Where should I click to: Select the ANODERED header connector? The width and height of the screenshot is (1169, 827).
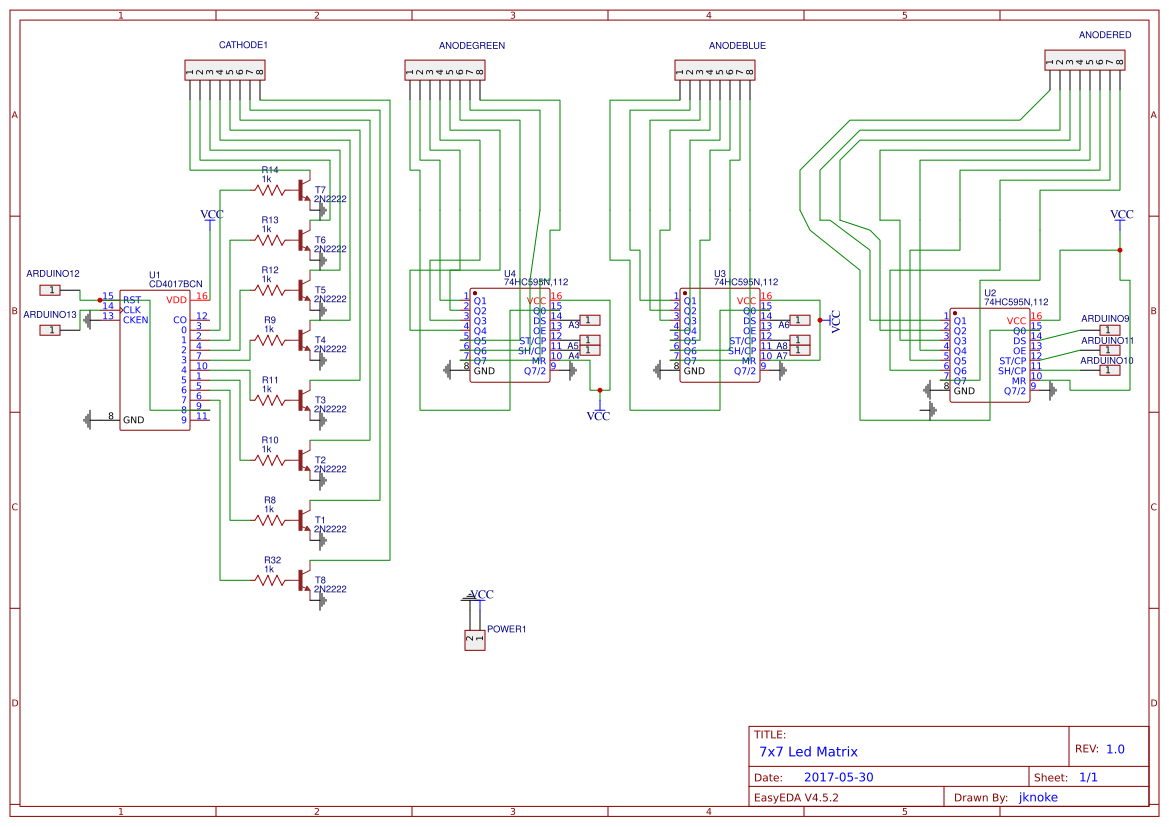(1085, 60)
